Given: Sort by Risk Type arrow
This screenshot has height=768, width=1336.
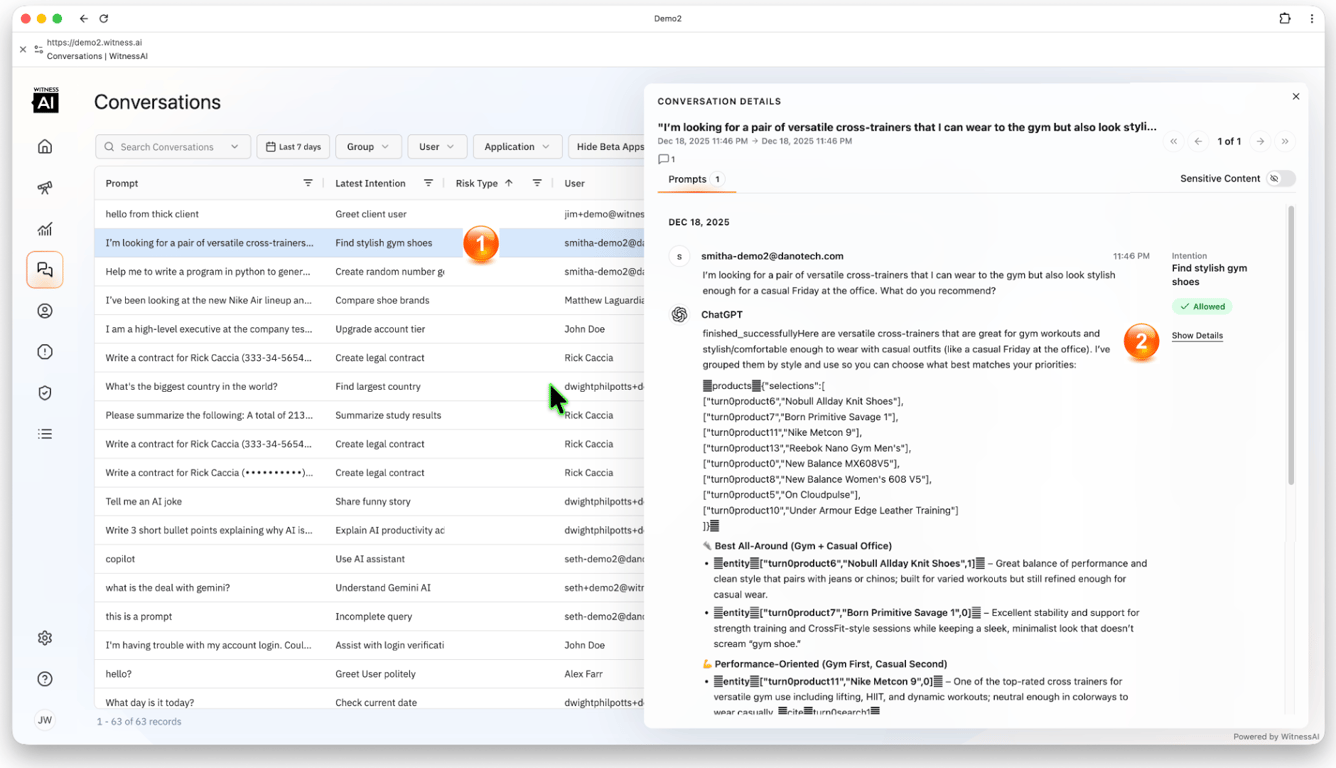Looking at the screenshot, I should [x=509, y=183].
